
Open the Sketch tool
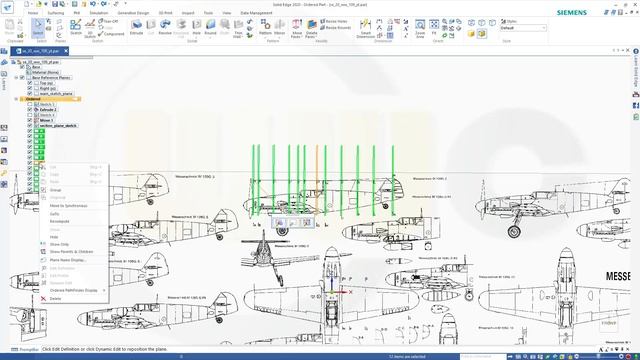click(x=76, y=27)
